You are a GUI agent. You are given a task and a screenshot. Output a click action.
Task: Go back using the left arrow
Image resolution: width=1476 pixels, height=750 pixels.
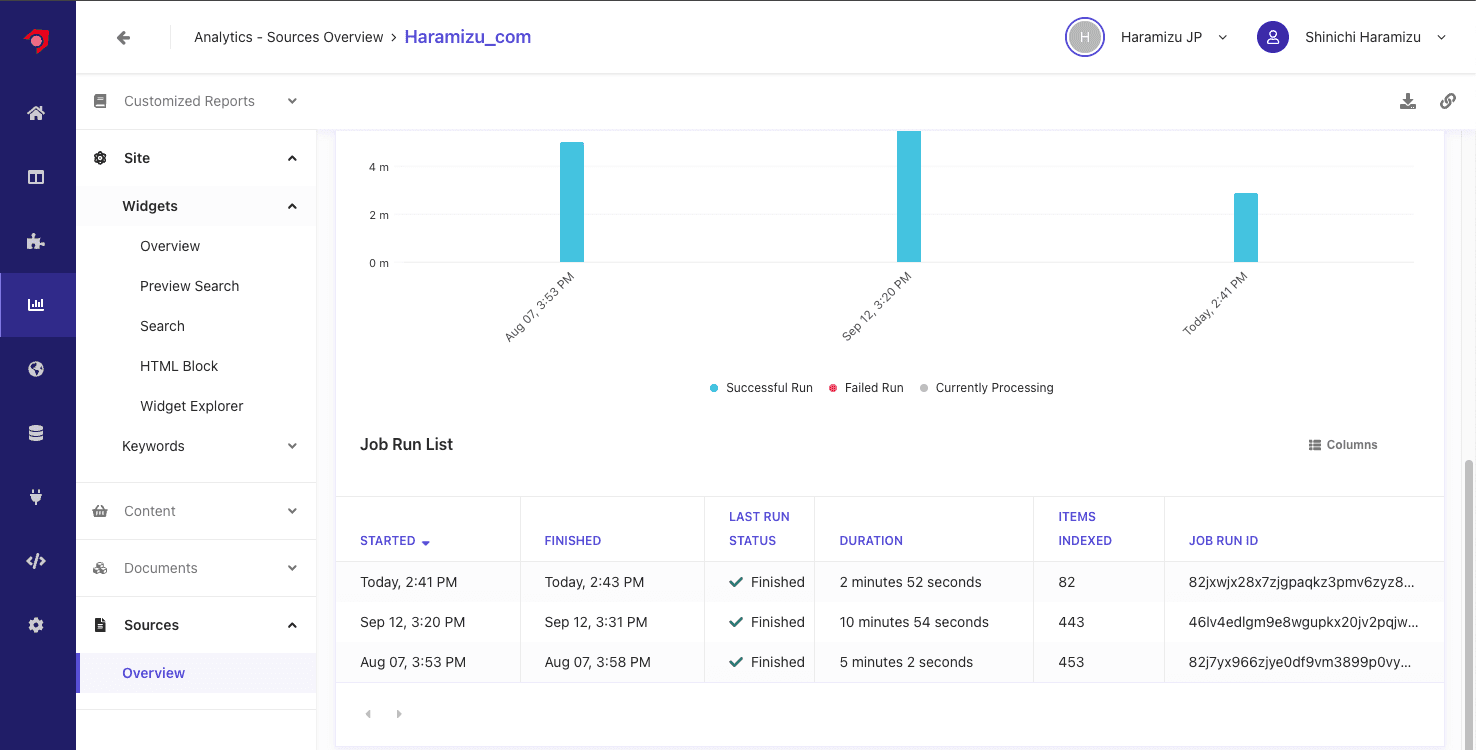123,37
